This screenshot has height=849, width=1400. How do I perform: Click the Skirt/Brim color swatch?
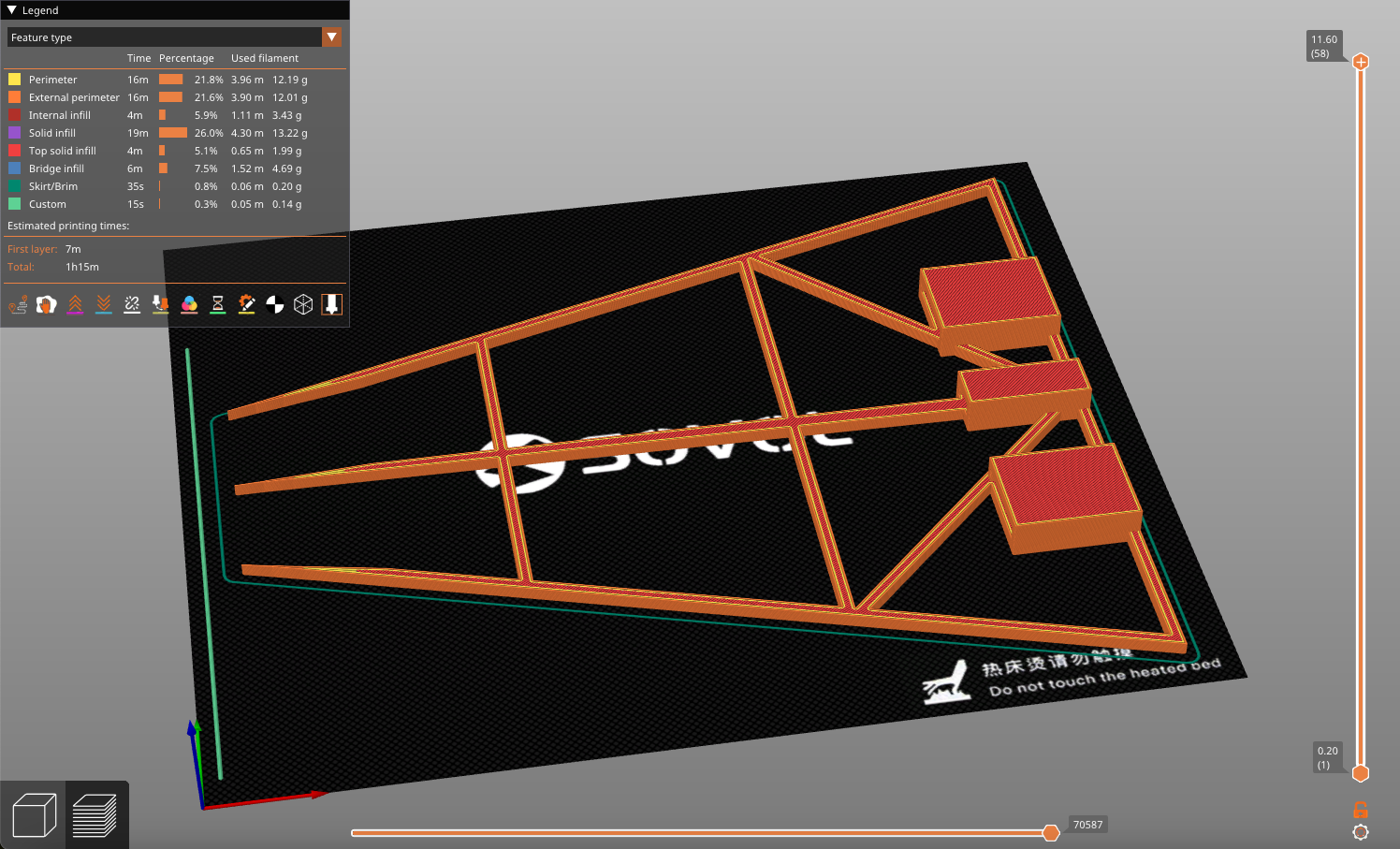coord(14,186)
